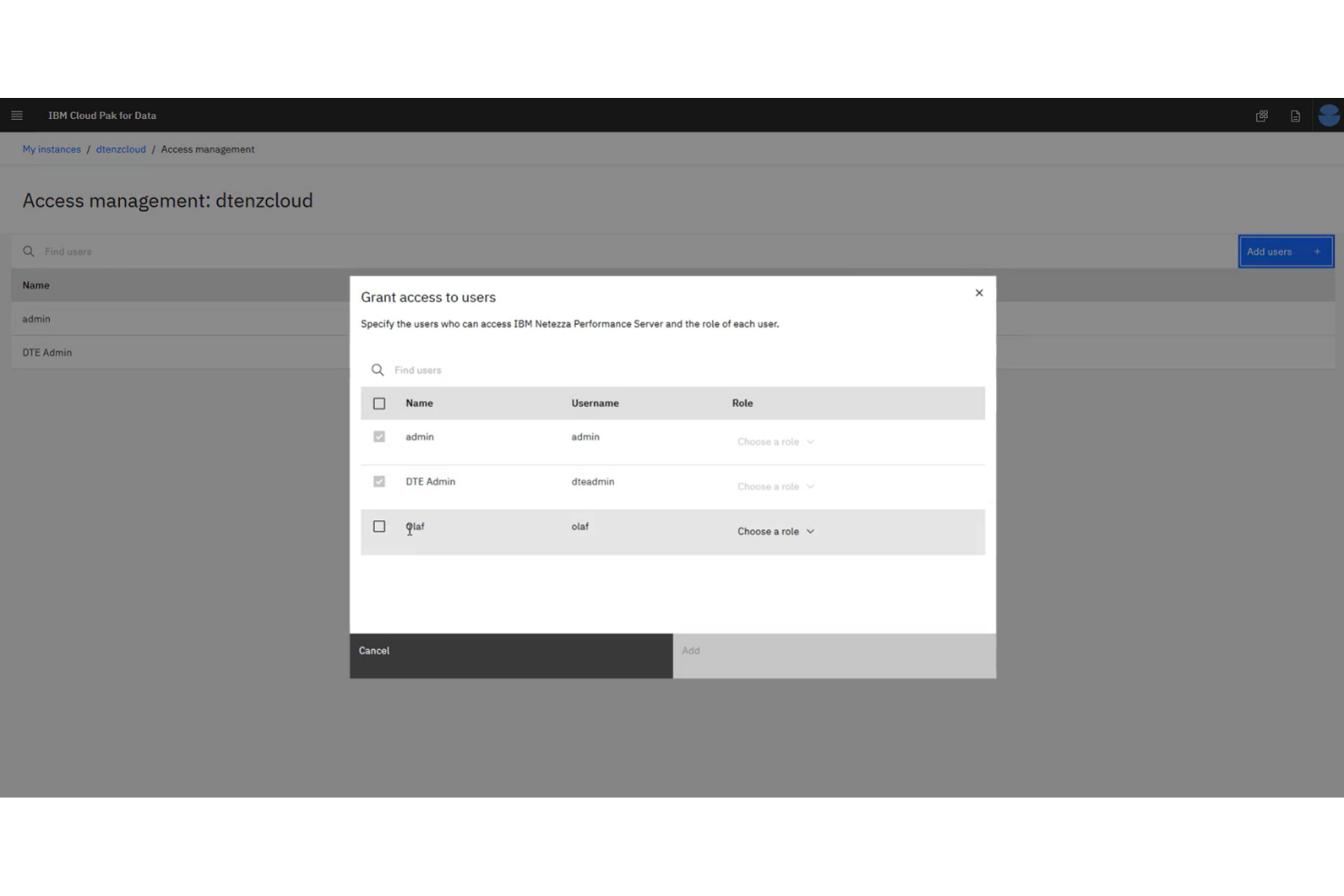Close the Grant access dialog
Screen dimensions: 1344x896
pos(979,292)
